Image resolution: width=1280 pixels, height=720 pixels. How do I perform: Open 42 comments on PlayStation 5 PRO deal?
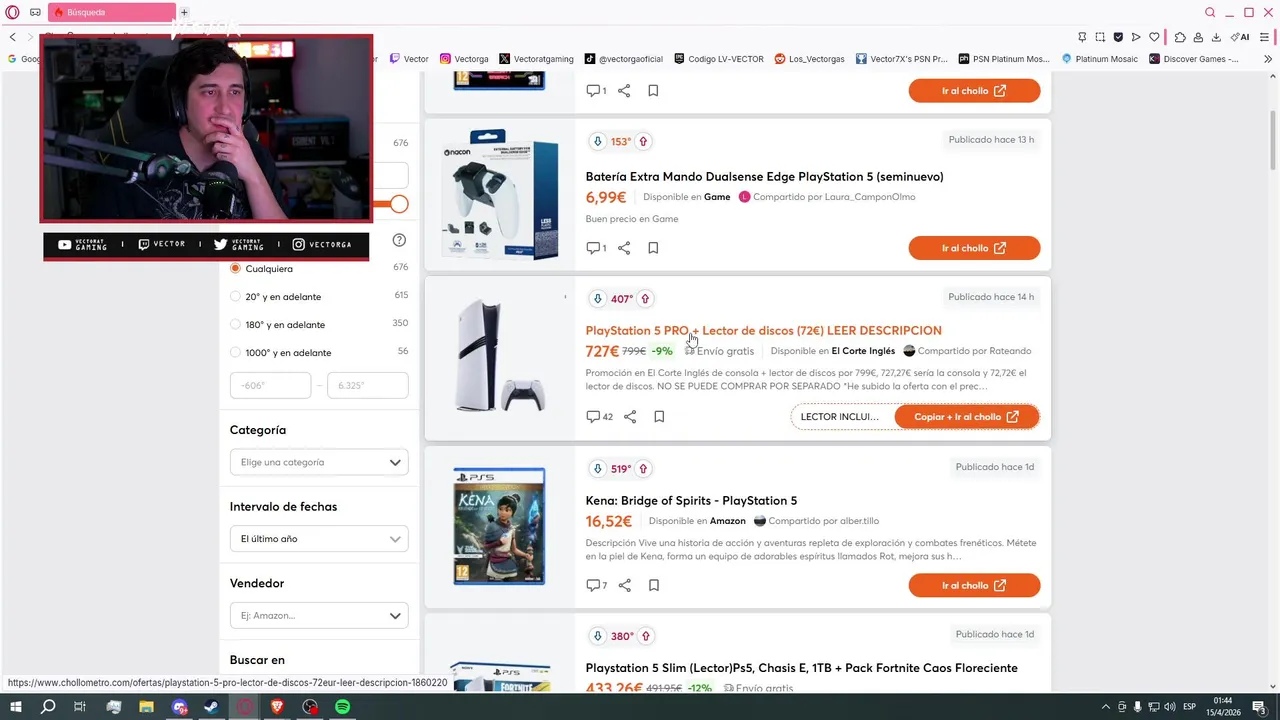tap(599, 417)
